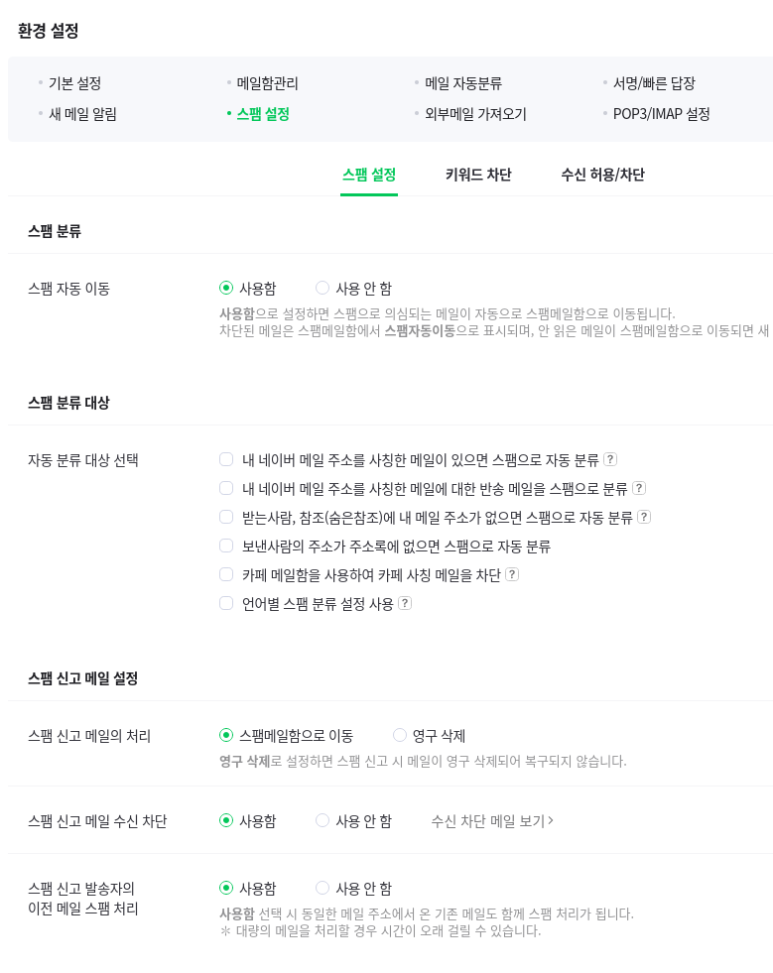The height and width of the screenshot is (973, 773).
Task: Open help icon for 내 네이버 메일 주소를 사칭한 메일이 있으면
Action: (610, 459)
